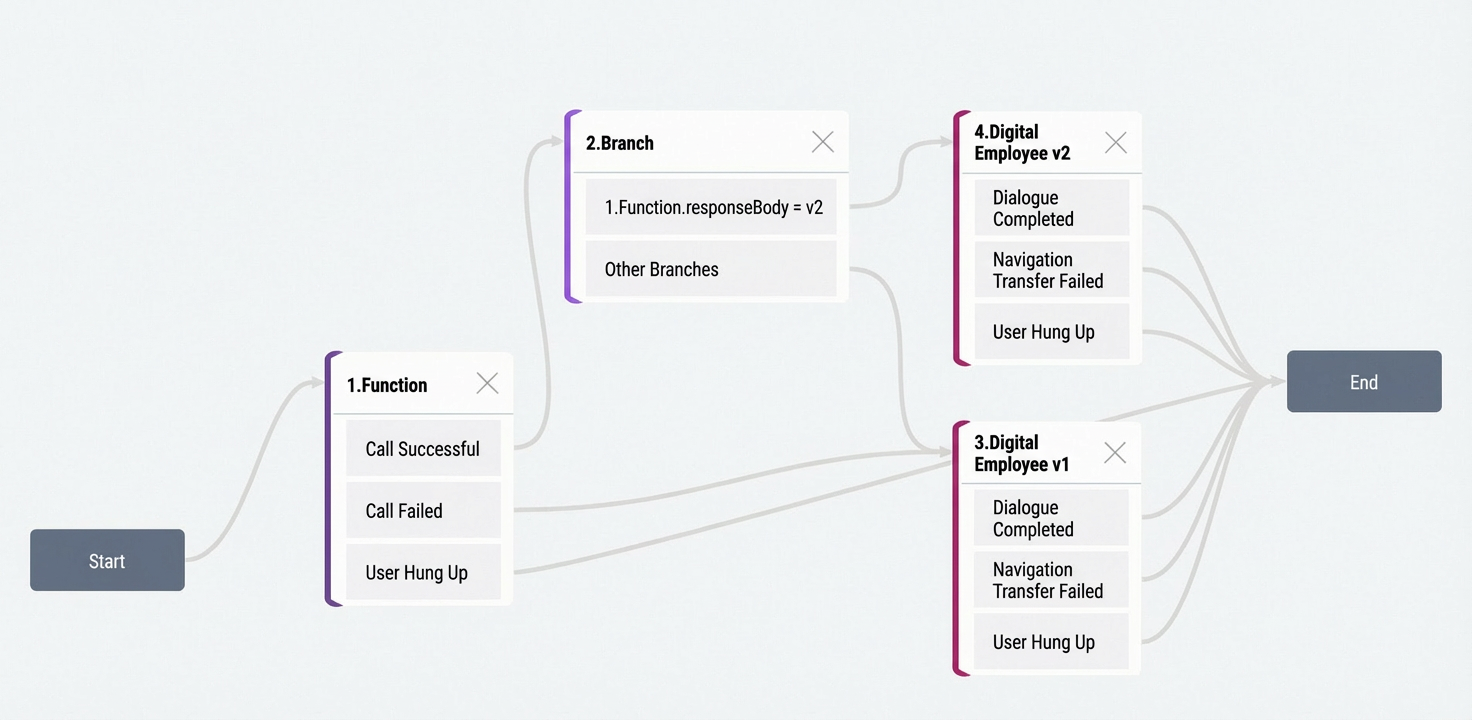Select the Other Branches condition
1472x720 pixels.
point(711,269)
